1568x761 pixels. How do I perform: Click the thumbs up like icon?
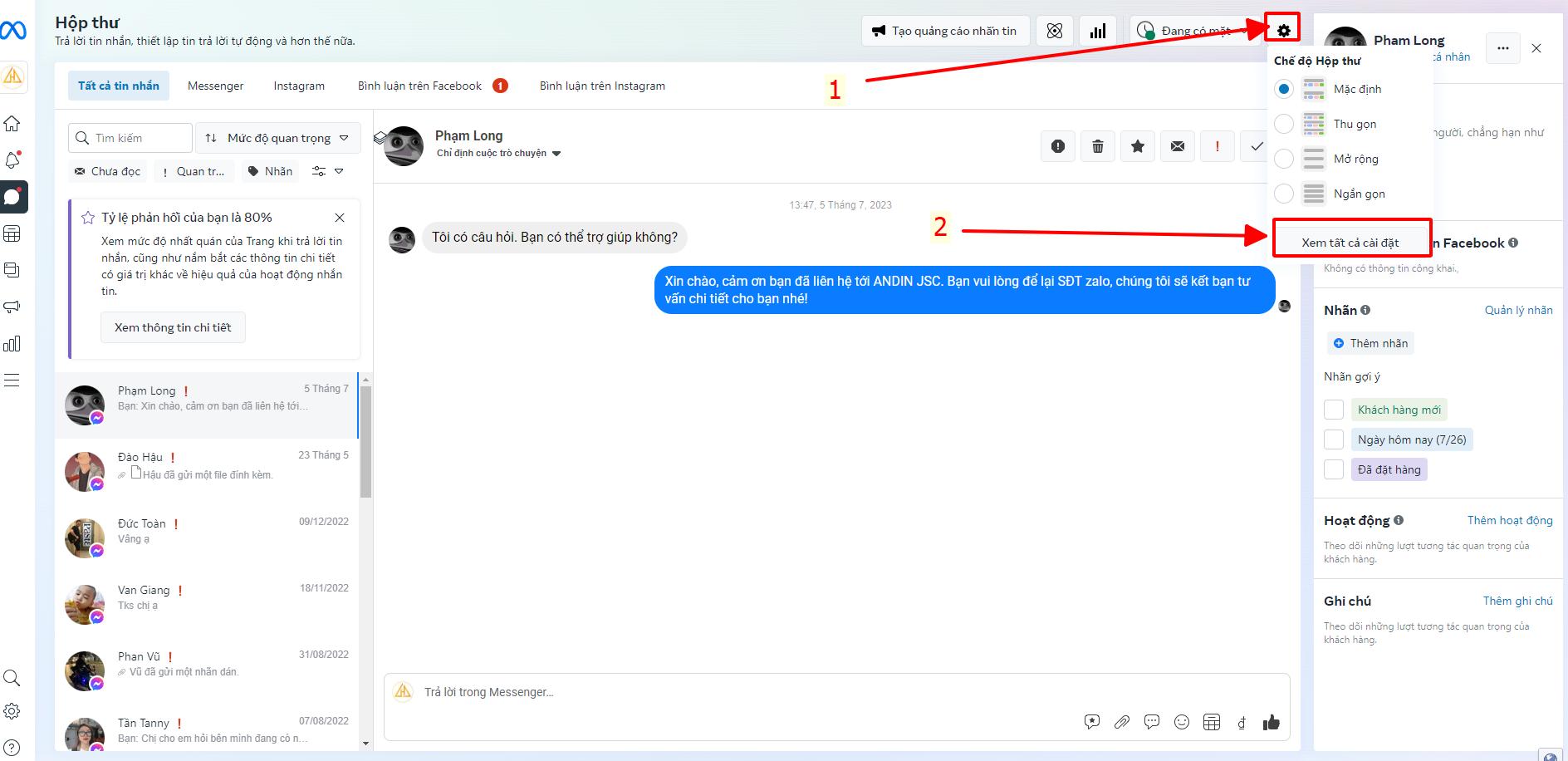coord(1271,722)
